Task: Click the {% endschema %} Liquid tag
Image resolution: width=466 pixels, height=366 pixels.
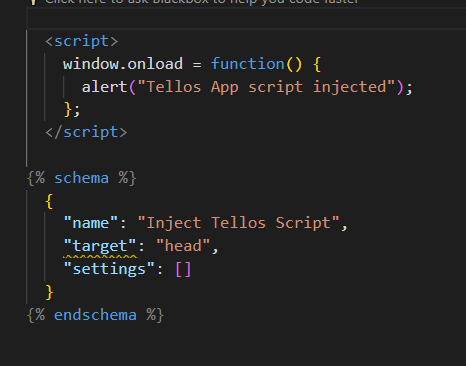Action: click(x=95, y=315)
